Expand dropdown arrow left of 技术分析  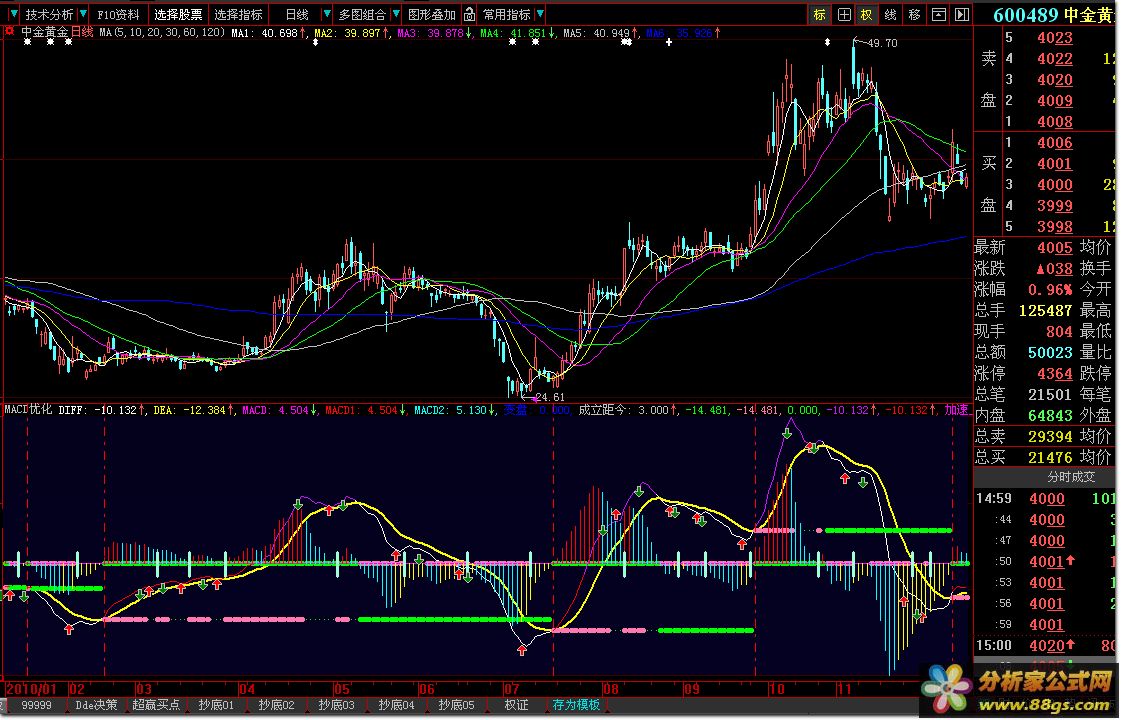[14, 14]
